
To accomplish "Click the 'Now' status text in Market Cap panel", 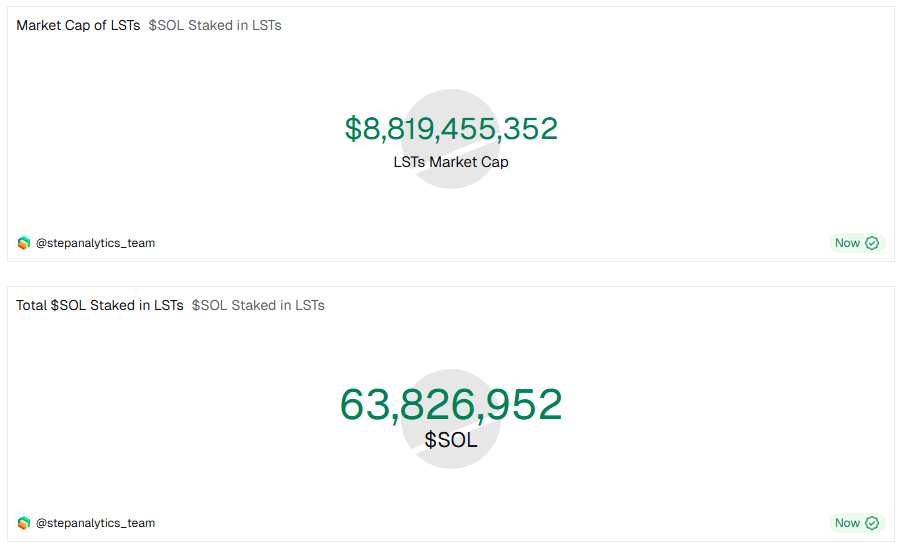I will [847, 243].
